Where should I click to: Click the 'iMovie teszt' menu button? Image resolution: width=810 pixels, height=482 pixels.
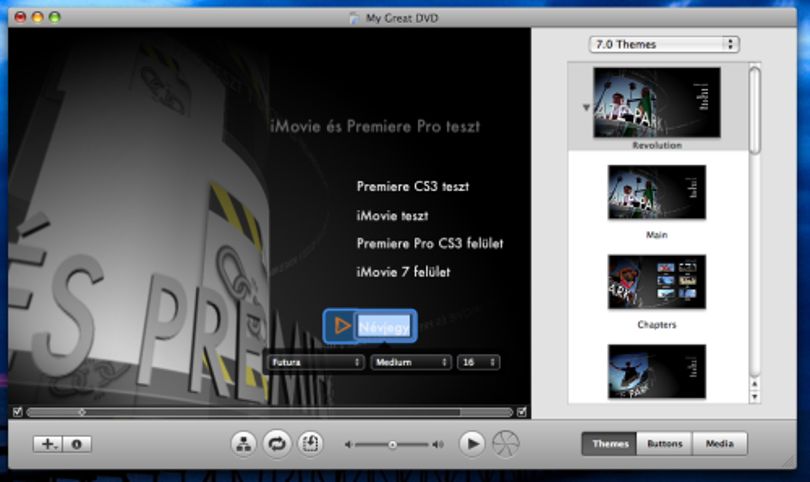tap(392, 216)
